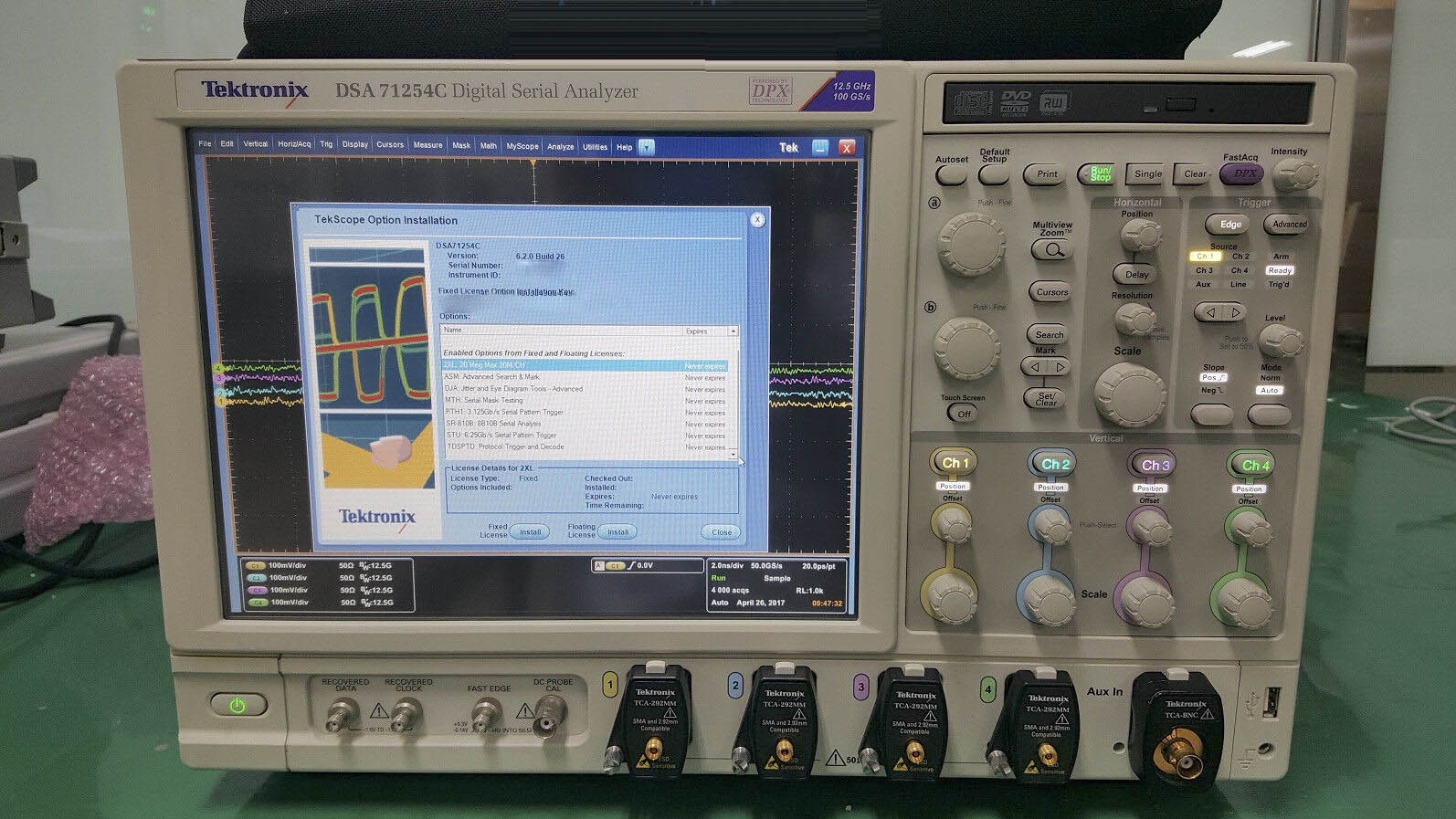Click the 09:47:32 clock readout
The width and height of the screenshot is (1456, 819).
[827, 604]
